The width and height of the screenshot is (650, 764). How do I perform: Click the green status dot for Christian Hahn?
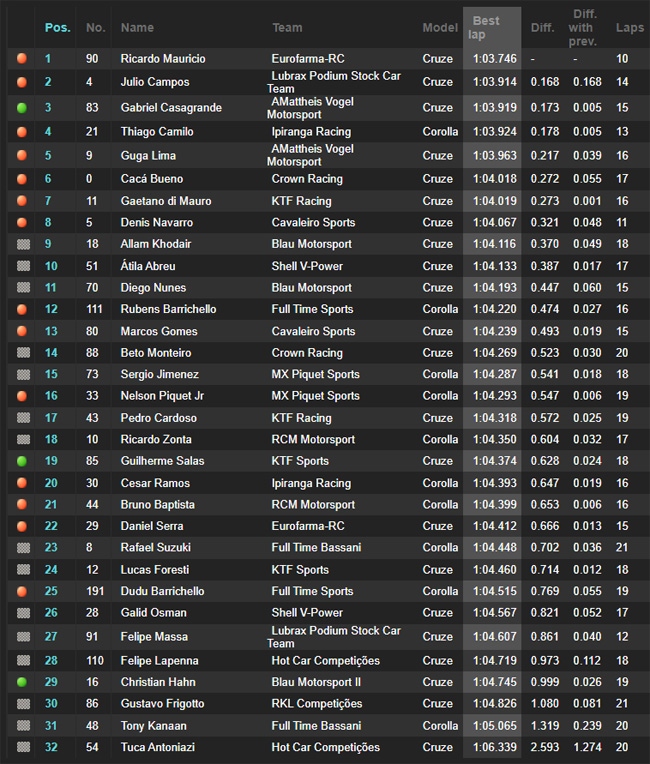22,682
